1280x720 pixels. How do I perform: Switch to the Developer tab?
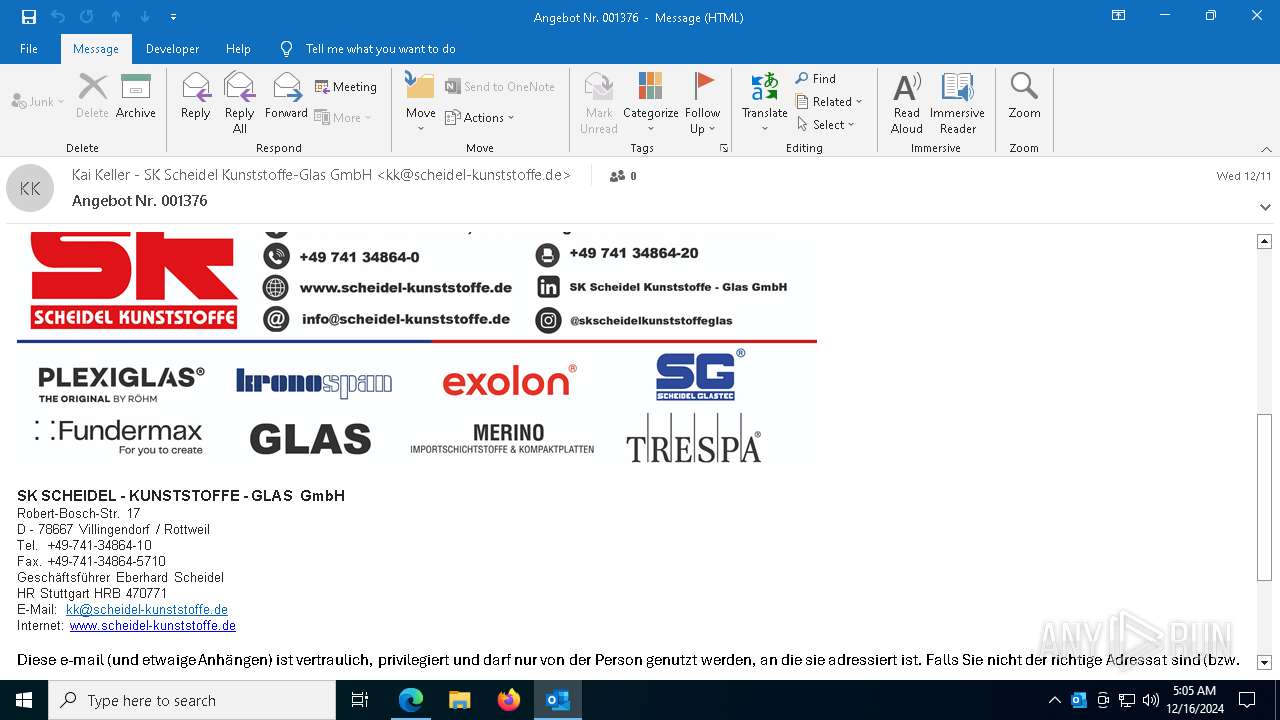(x=172, y=49)
